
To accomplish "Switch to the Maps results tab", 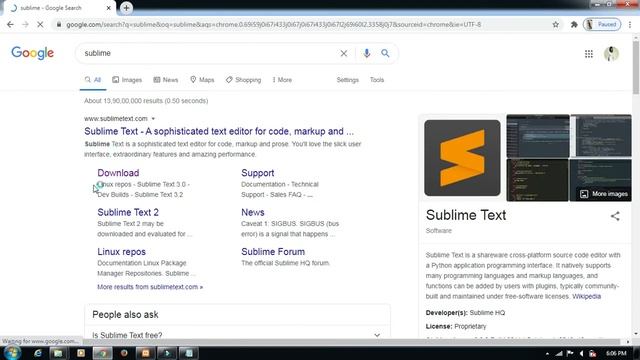I will click(x=202, y=80).
